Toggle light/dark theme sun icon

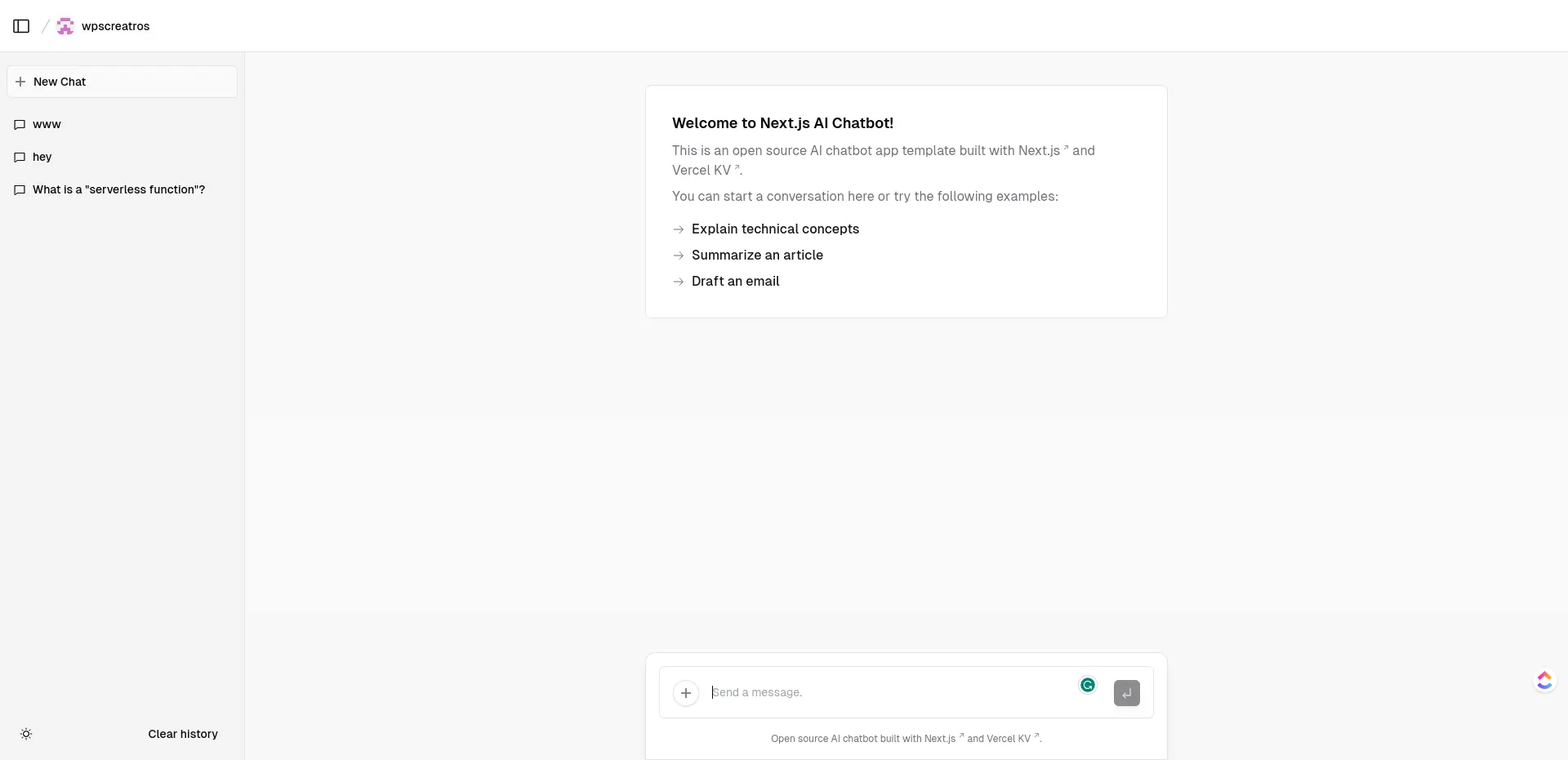point(26,734)
